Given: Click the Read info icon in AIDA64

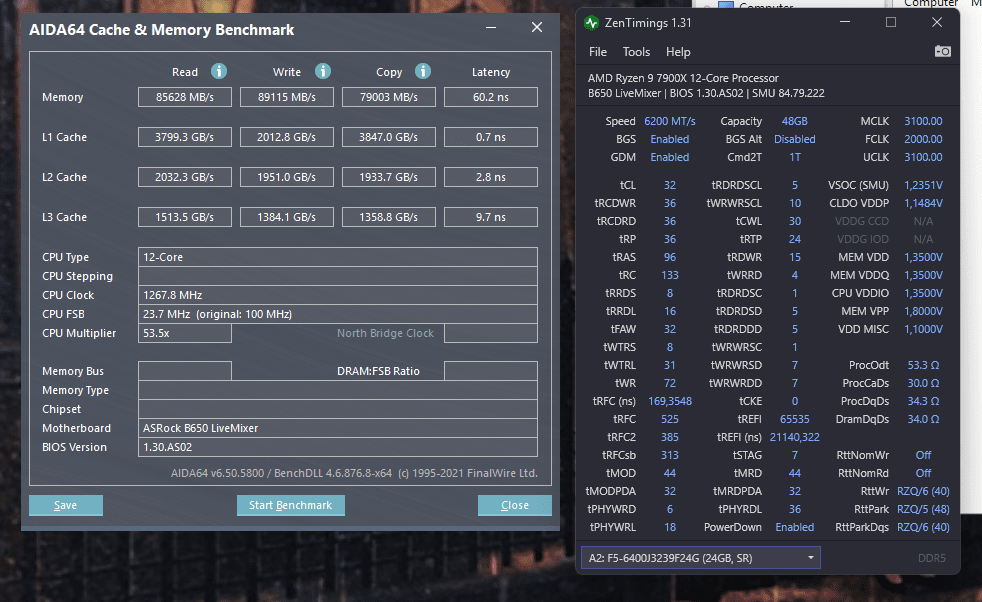Looking at the screenshot, I should click(x=219, y=71).
